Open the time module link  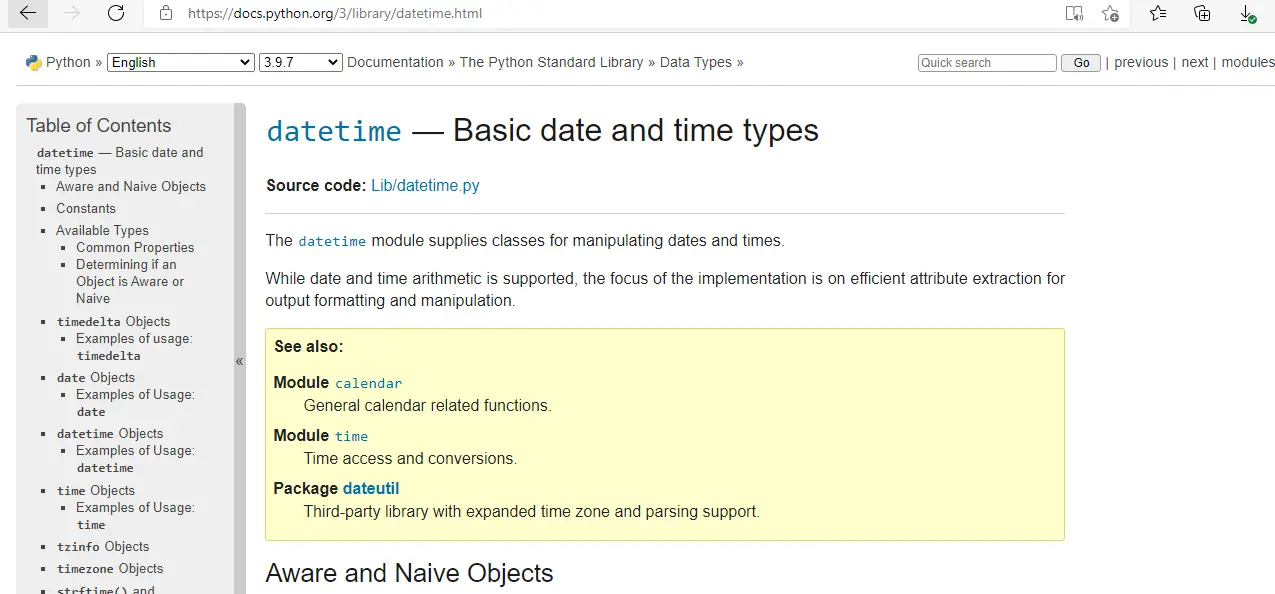coord(351,436)
